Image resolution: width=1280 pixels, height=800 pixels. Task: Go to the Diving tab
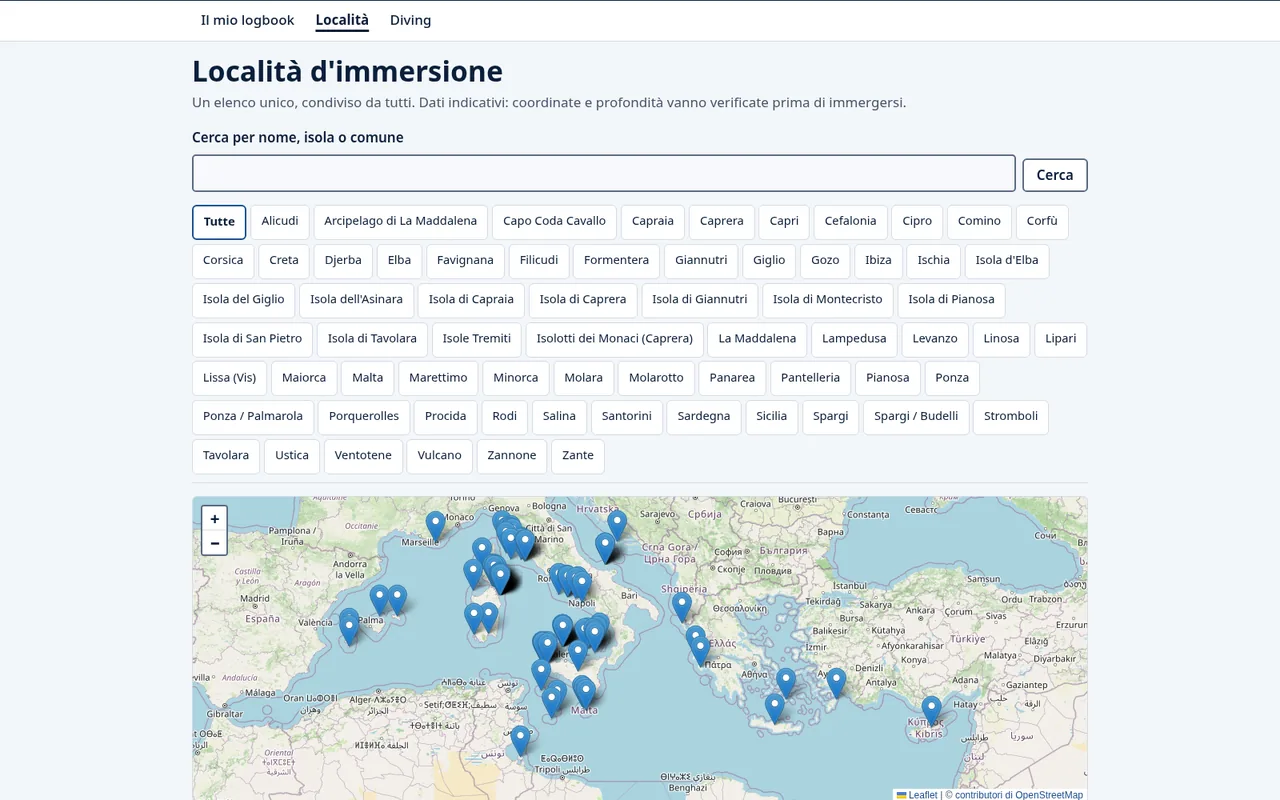(410, 20)
